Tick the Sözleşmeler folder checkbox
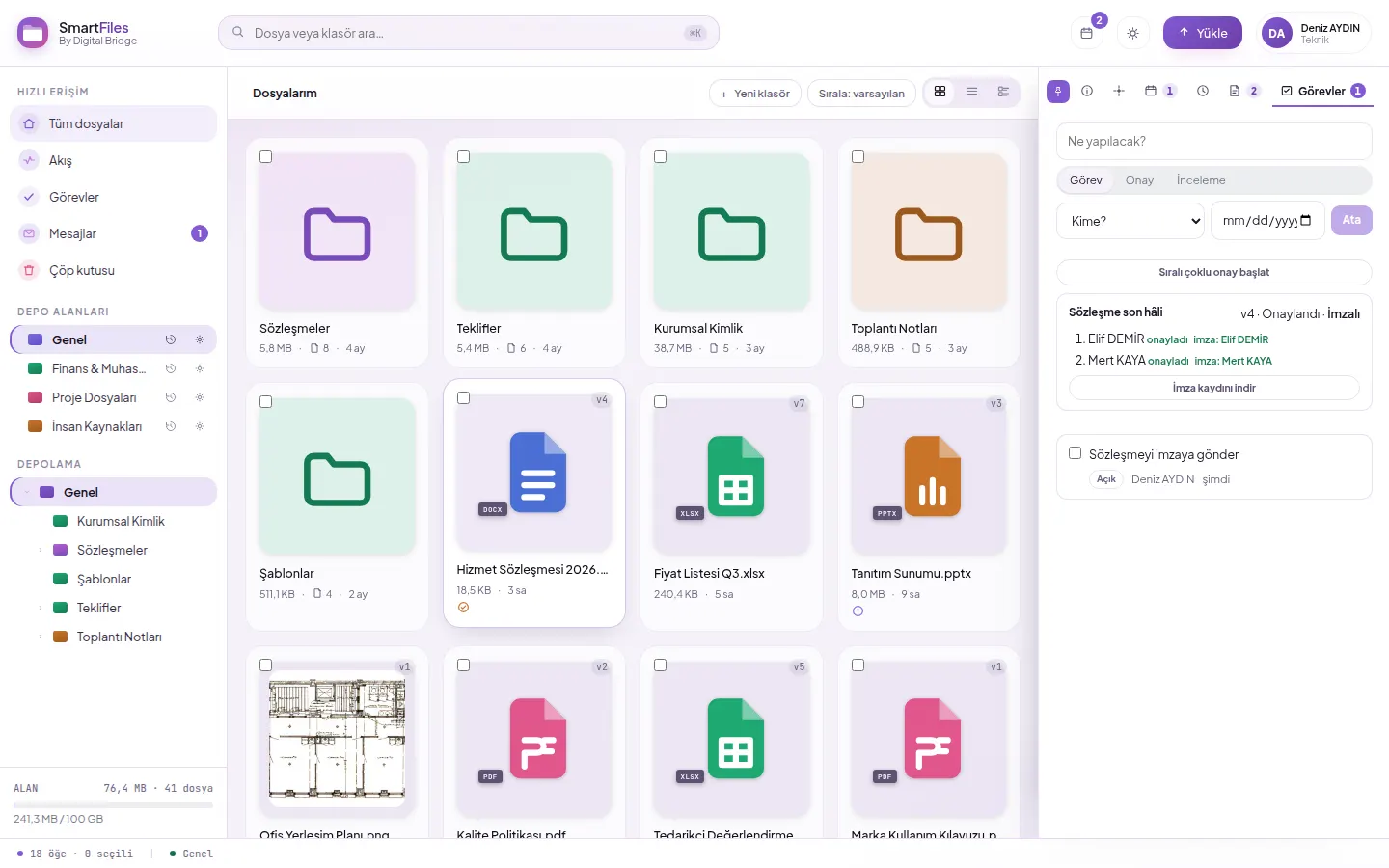The image size is (1389, 868). (266, 157)
